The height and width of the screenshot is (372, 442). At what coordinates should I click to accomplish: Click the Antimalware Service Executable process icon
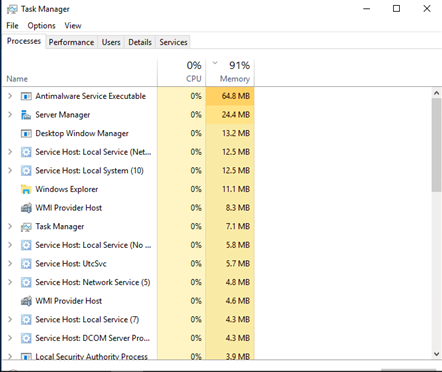(x=26, y=96)
